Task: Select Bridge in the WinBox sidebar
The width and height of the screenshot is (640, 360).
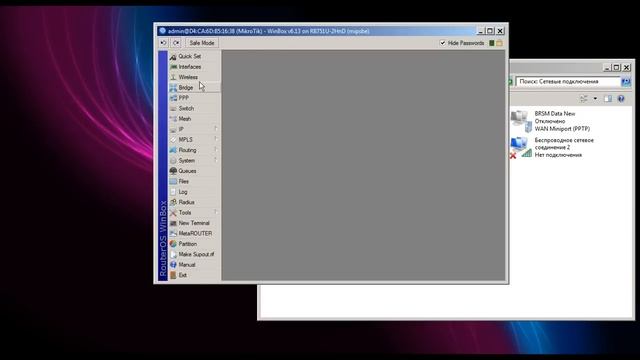Action: 194,88
